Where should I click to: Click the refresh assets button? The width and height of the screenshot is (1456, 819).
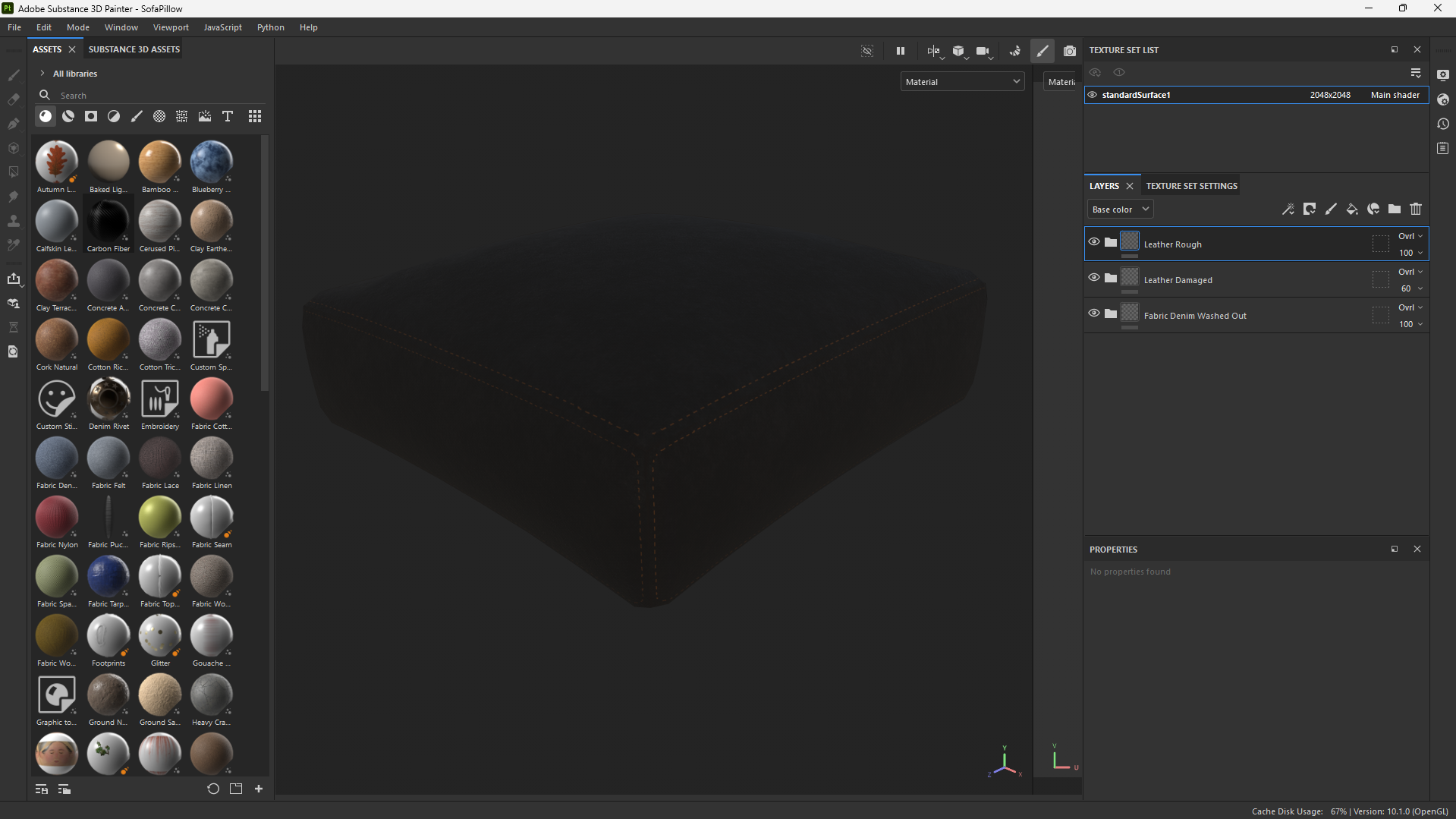coord(213,789)
